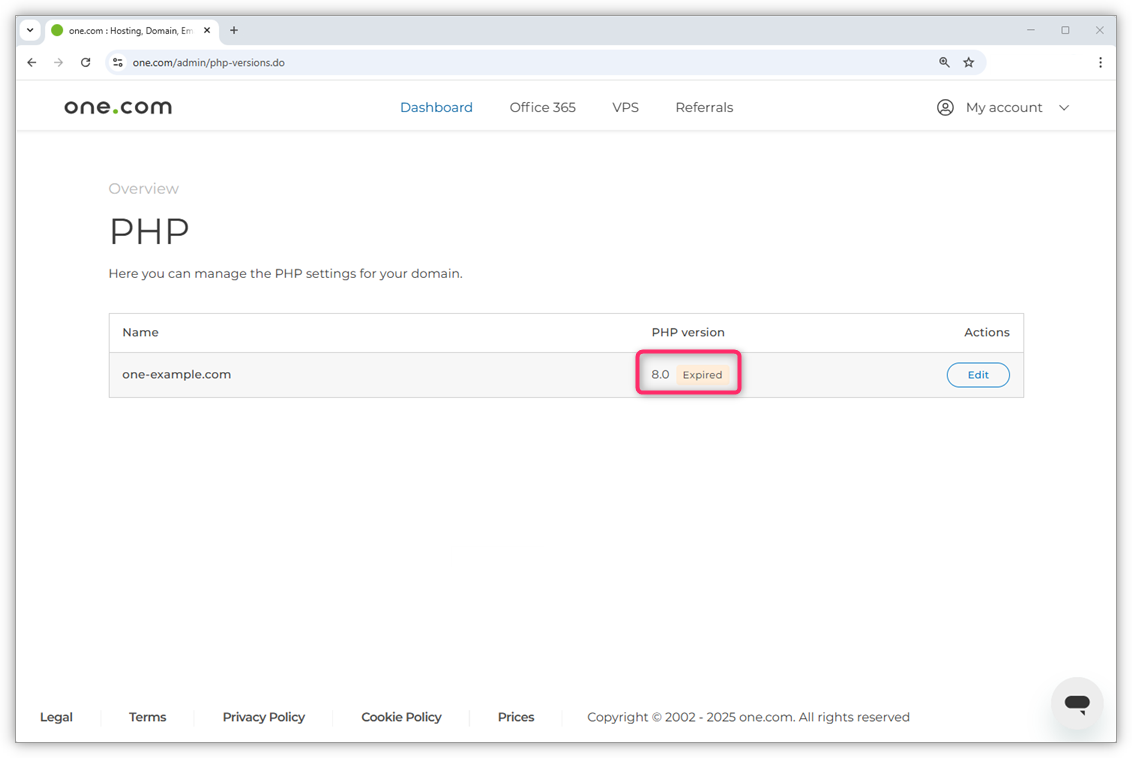Reload the page

point(85,62)
